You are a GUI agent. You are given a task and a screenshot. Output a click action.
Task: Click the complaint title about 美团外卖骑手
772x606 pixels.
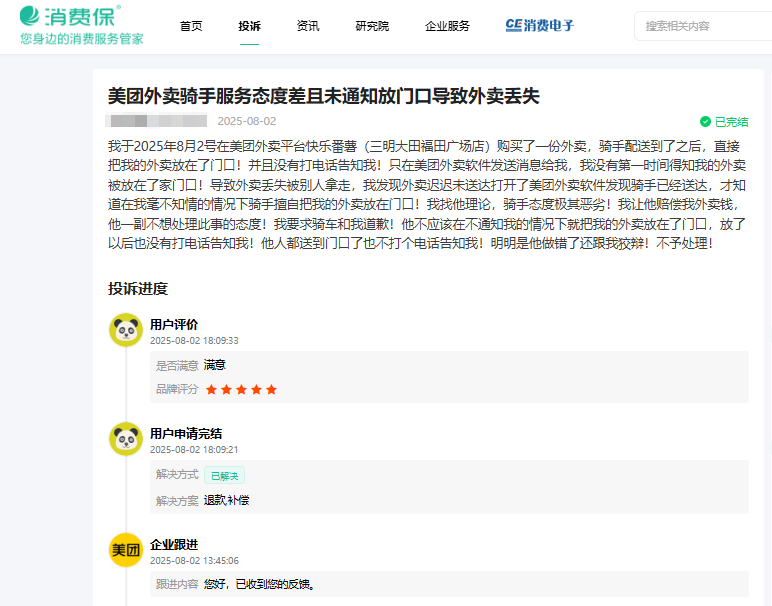click(x=323, y=96)
